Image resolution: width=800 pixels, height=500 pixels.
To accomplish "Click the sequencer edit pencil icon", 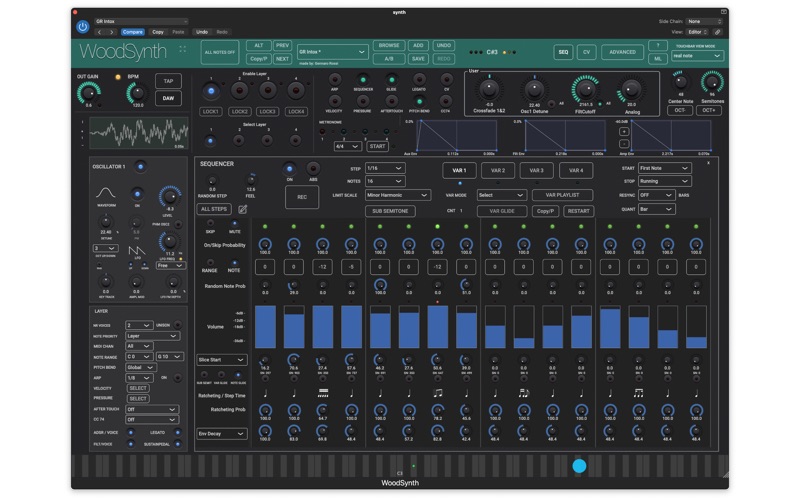I will pyautogui.click(x=243, y=209).
